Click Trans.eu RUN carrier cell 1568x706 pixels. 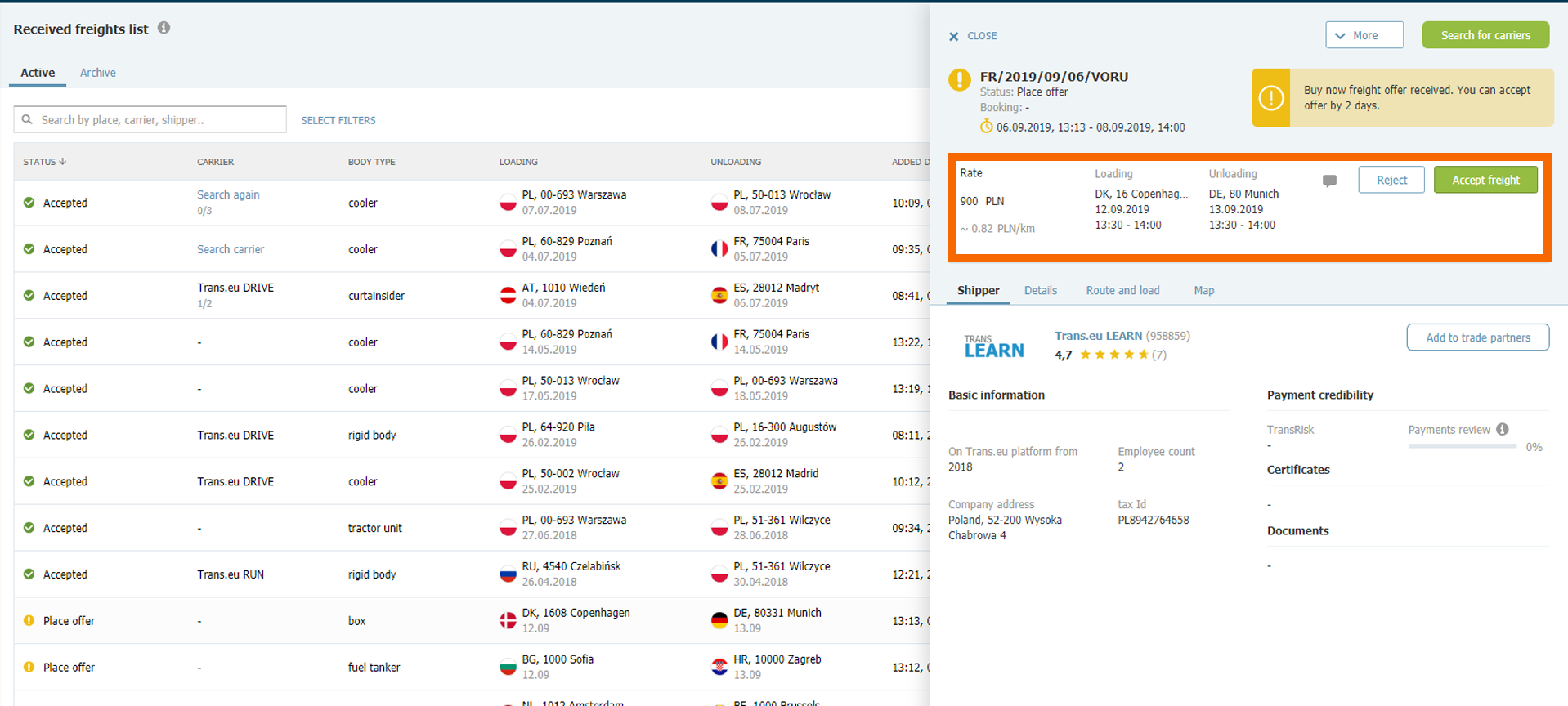[x=231, y=574]
